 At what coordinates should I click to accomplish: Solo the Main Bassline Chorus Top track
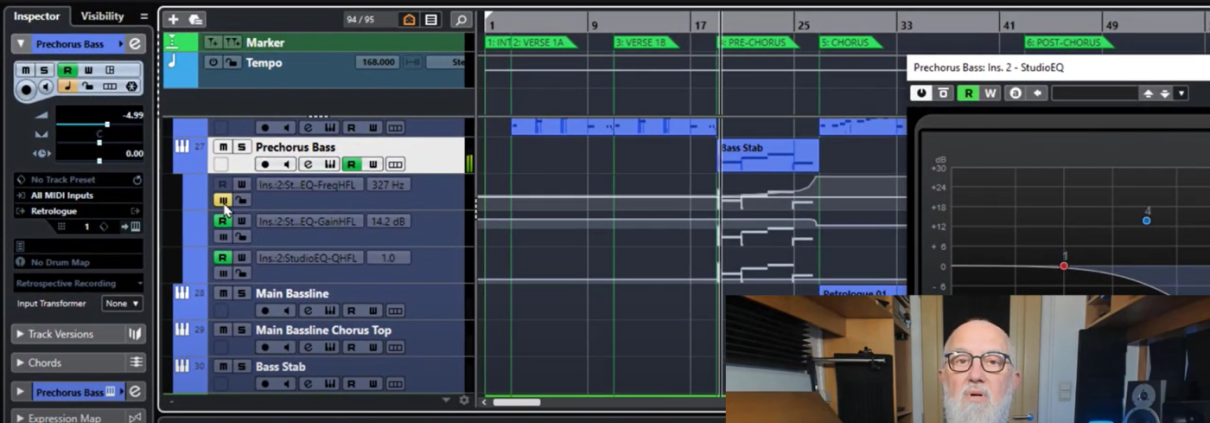click(241, 330)
